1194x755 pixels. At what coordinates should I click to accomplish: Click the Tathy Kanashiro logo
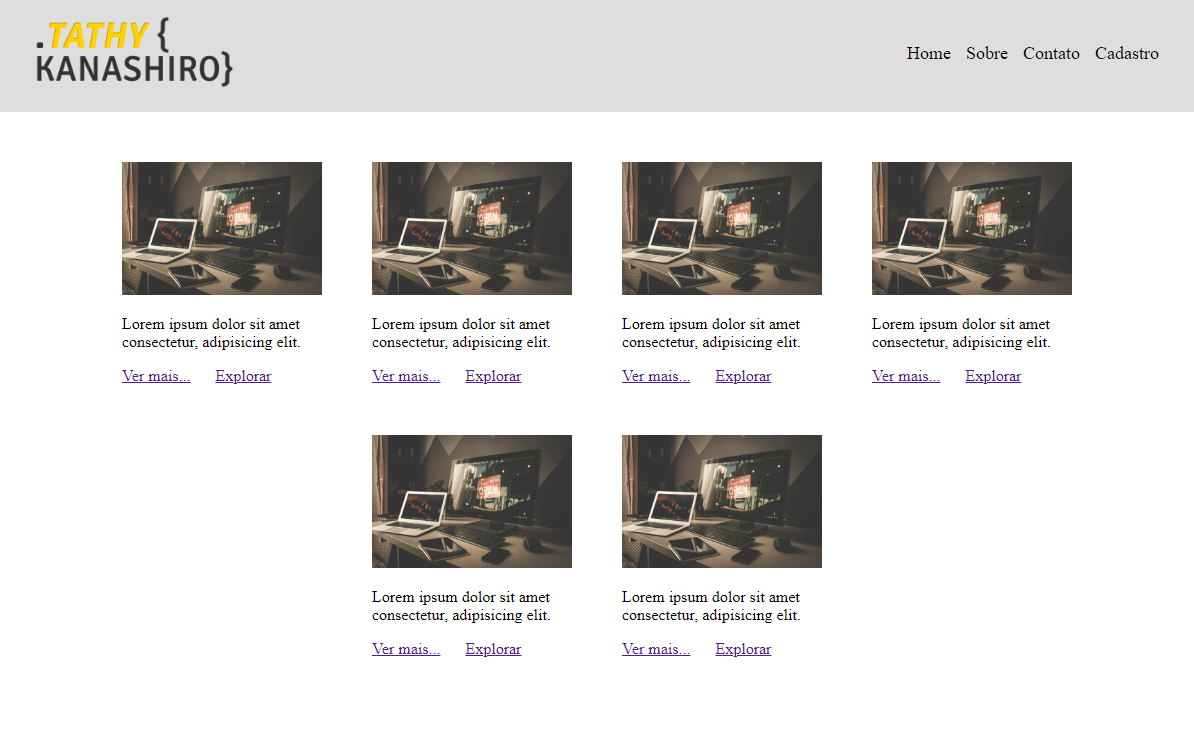point(133,55)
